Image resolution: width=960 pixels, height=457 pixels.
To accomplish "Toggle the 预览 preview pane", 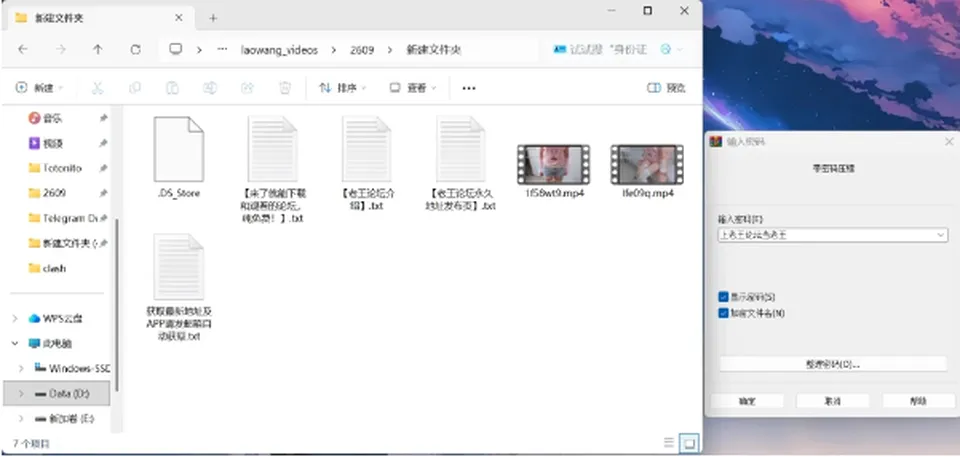I will point(666,88).
